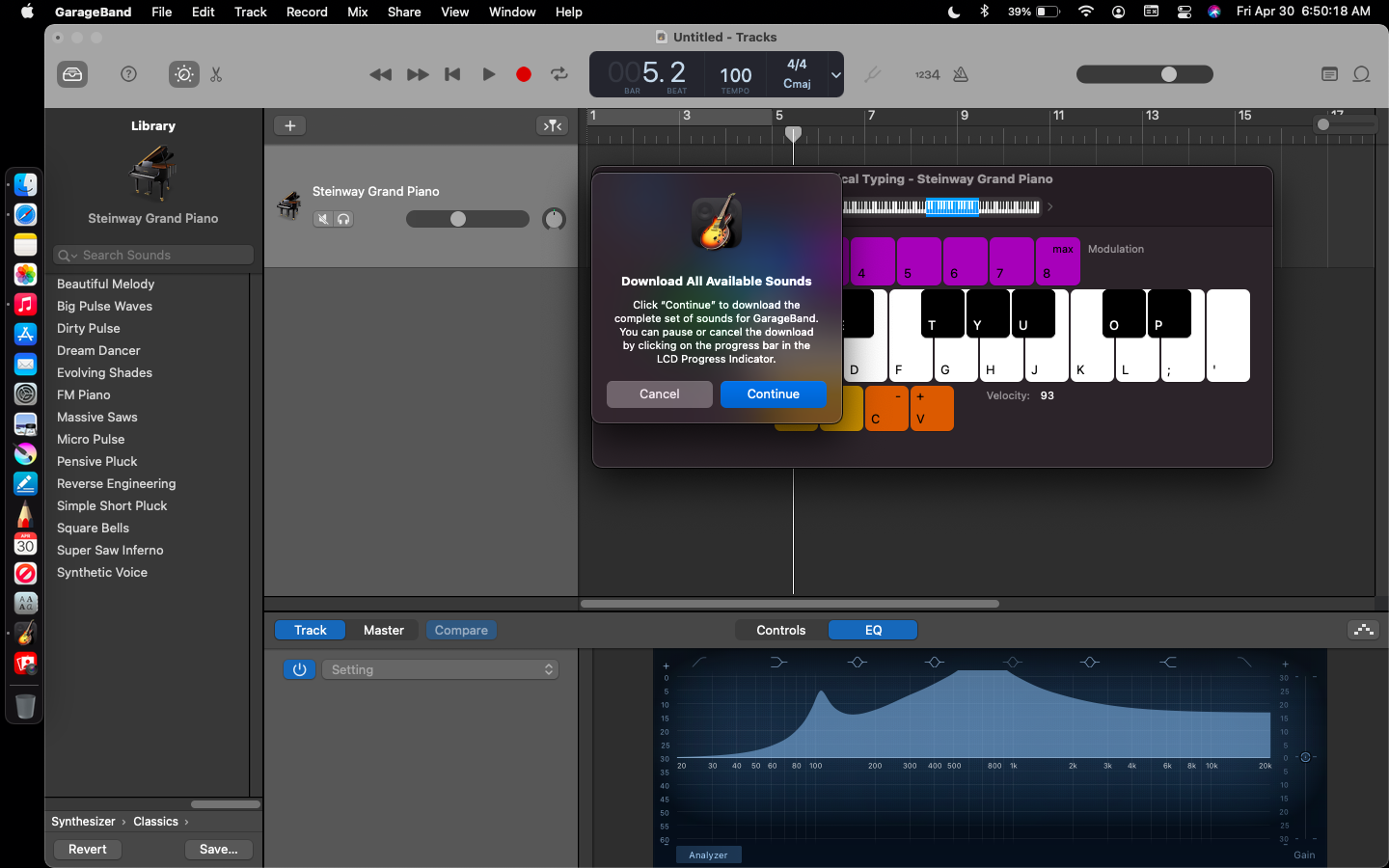
Task: Select the Classics breadcrumb in Library
Action: [x=155, y=822]
